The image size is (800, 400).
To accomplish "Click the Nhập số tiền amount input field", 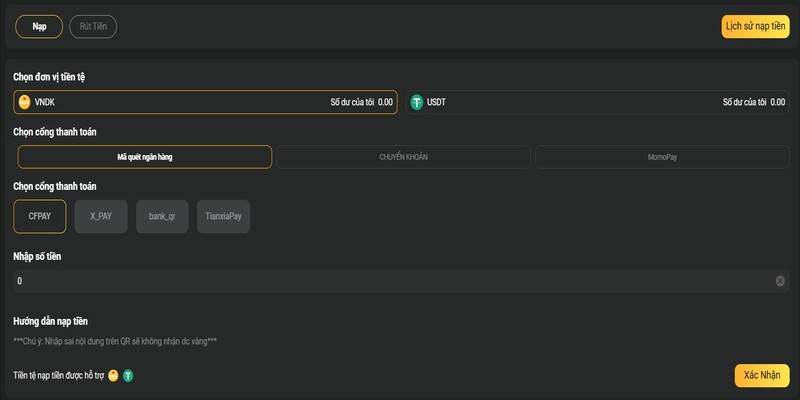I will [390, 281].
